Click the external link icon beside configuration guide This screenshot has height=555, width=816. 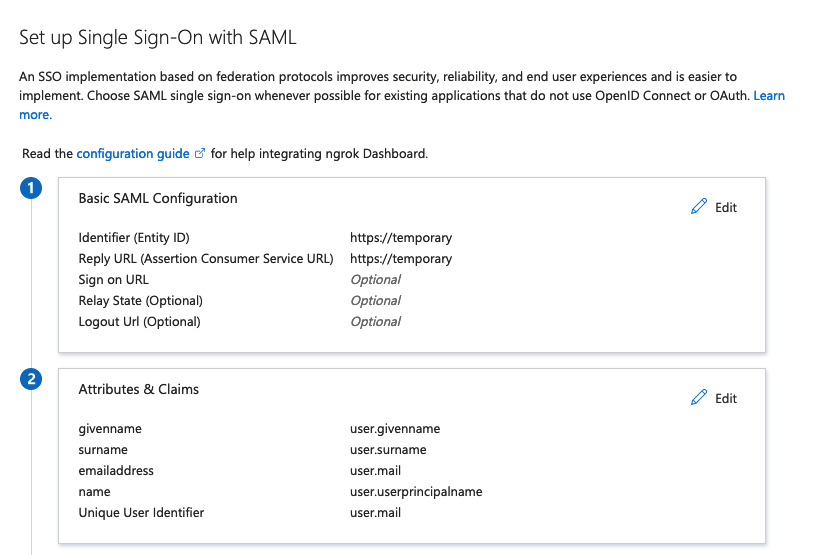pyautogui.click(x=200, y=154)
